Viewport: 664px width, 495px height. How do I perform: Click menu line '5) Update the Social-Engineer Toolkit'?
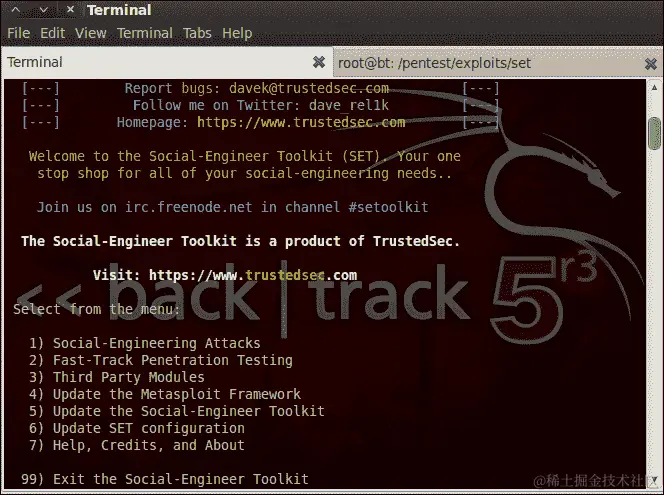177,411
